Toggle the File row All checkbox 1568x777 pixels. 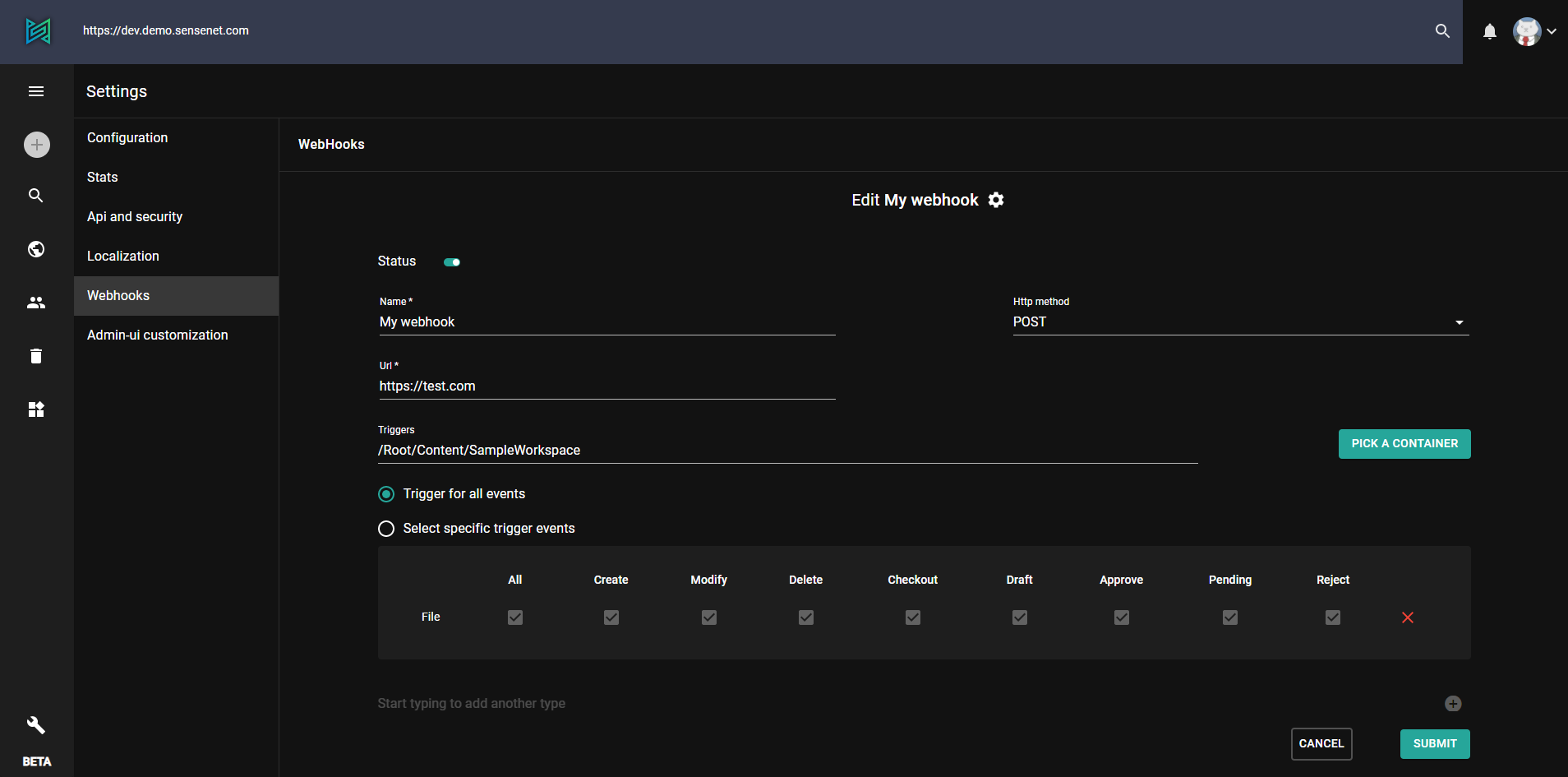(515, 617)
